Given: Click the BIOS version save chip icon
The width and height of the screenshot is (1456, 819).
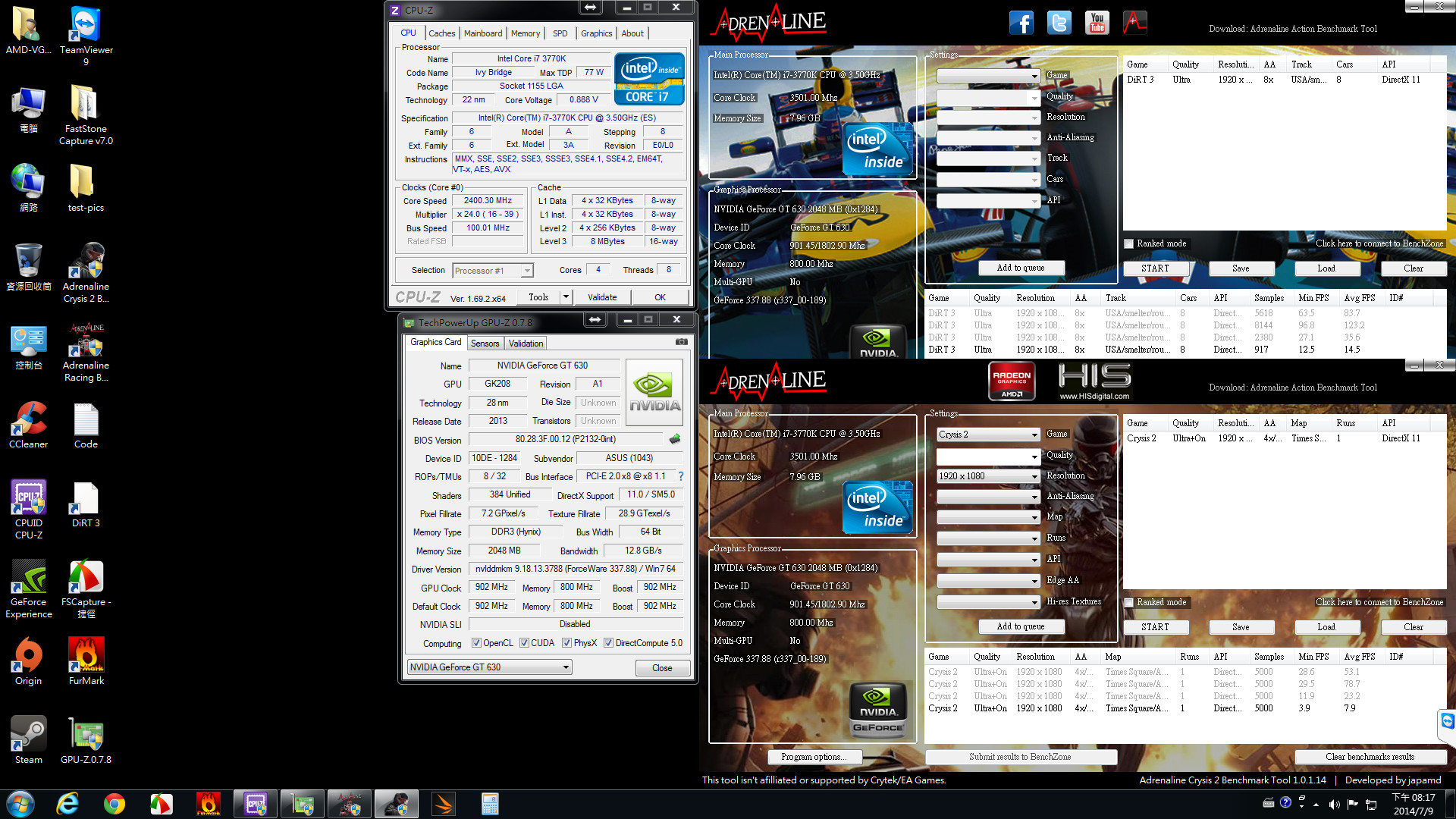Looking at the screenshot, I should click(674, 439).
